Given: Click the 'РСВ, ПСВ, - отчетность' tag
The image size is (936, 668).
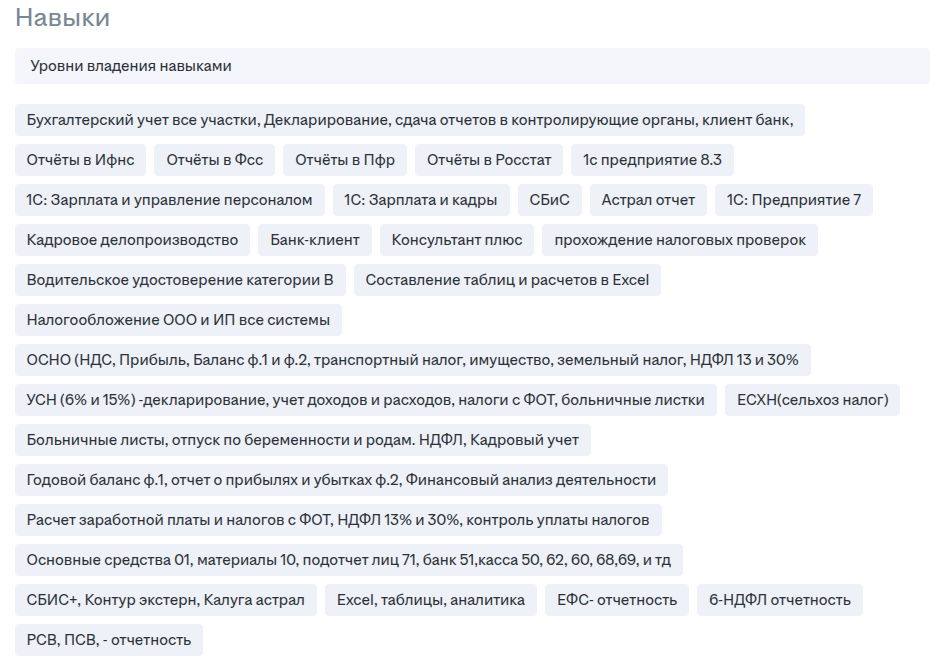Looking at the screenshot, I should tap(109, 640).
